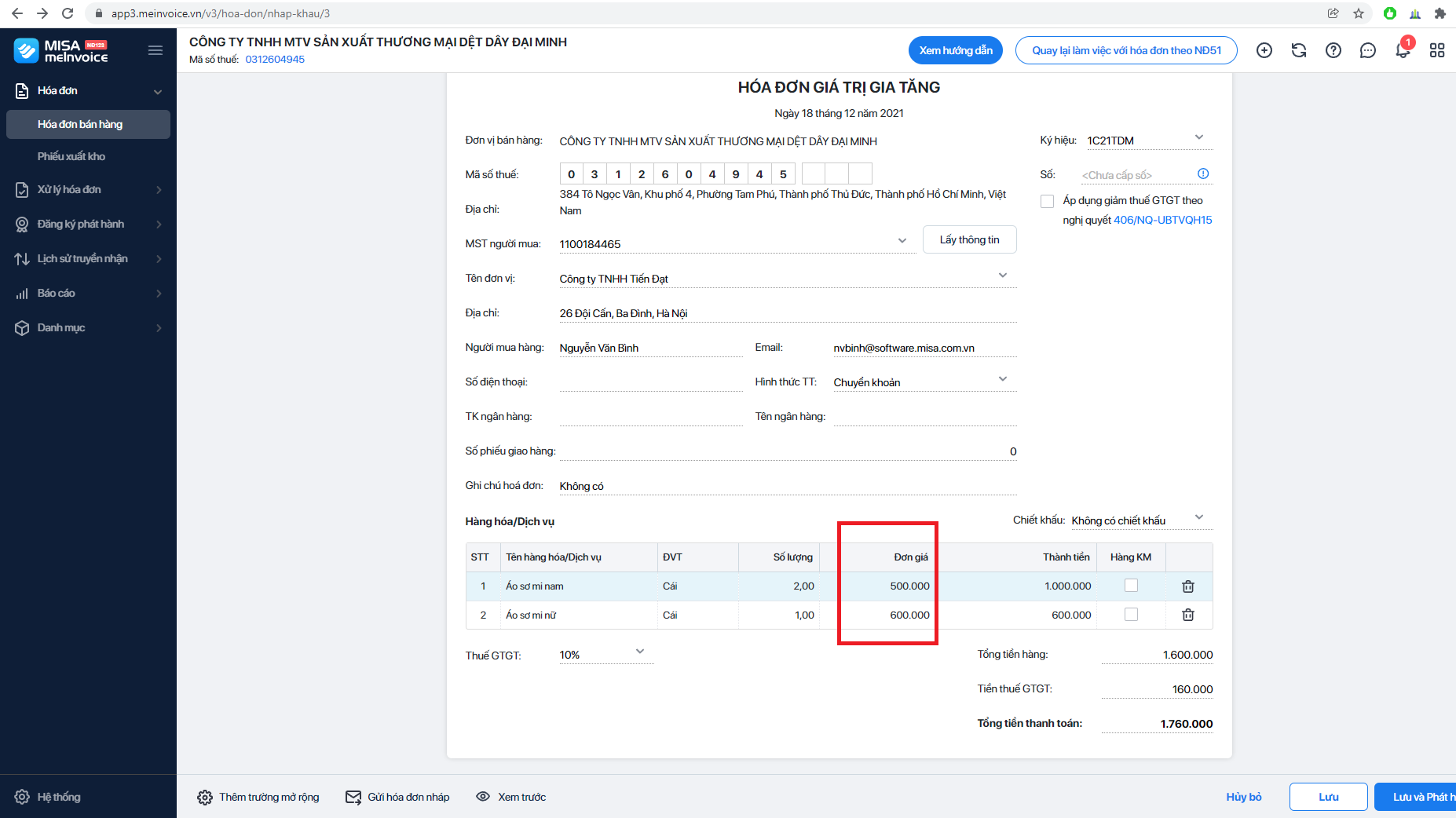Open Báo cáo menu
The width and height of the screenshot is (1456, 818).
pos(88,294)
